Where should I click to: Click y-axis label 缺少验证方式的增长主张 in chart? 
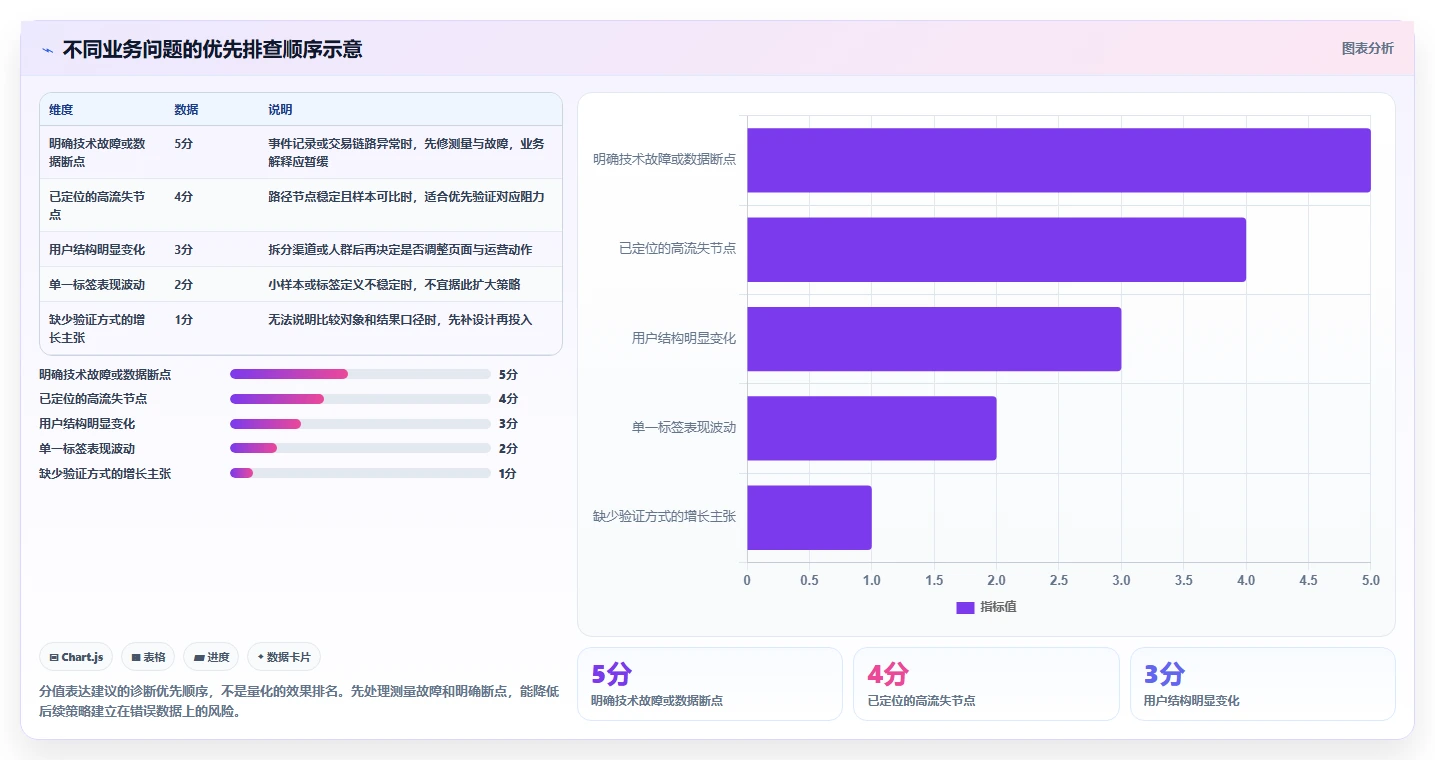[664, 516]
